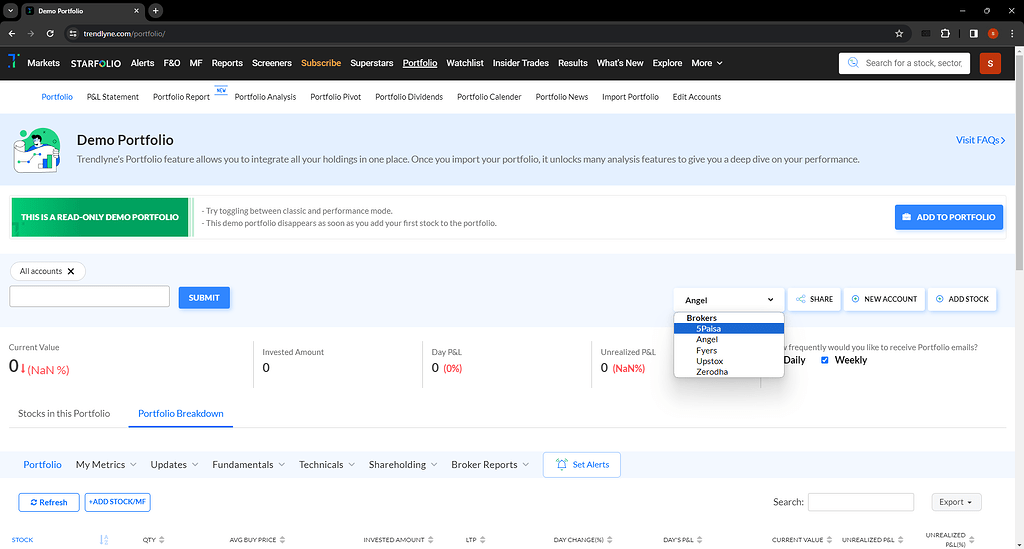Sort by STOCK alphabetical sort icon

coord(104,540)
